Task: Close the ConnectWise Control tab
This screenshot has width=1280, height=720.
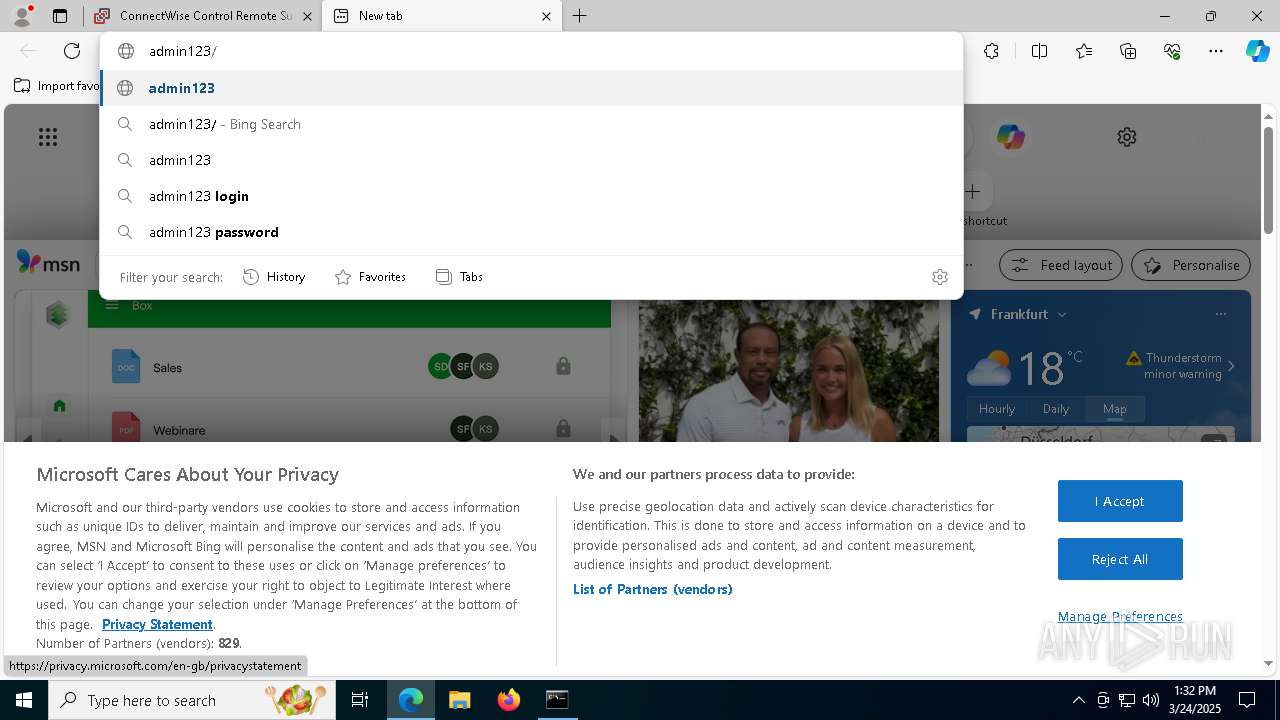Action: (x=308, y=16)
